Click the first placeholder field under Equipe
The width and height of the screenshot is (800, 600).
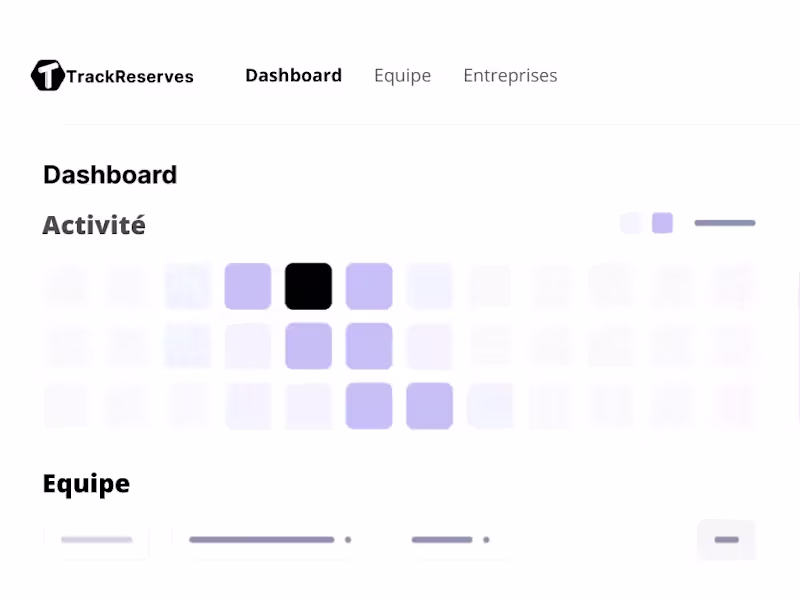[96, 540]
